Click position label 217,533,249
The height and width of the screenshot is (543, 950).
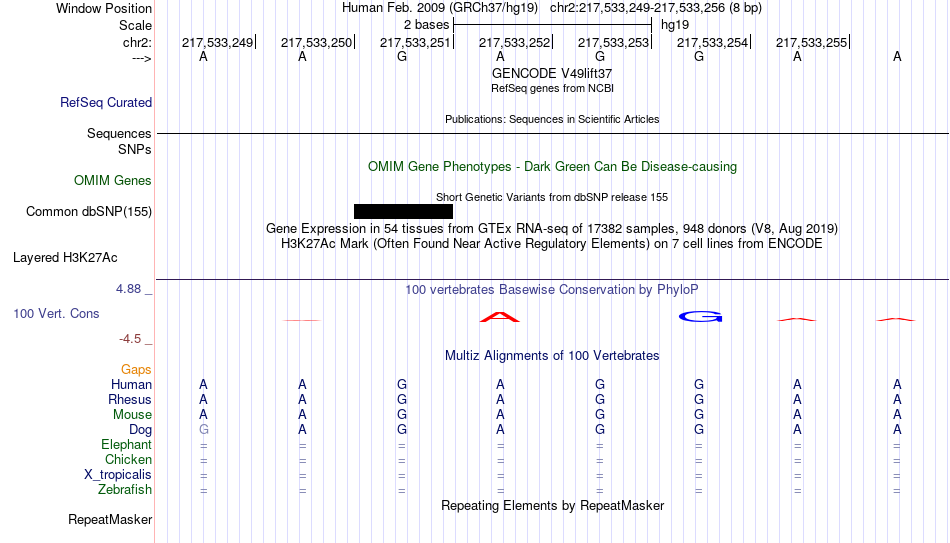218,42
